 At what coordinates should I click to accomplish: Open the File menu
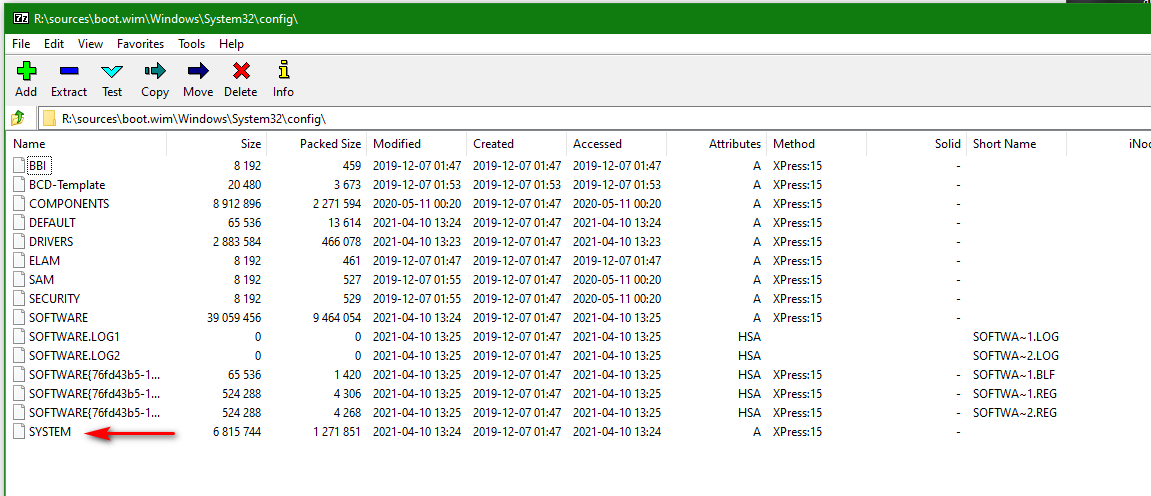21,44
